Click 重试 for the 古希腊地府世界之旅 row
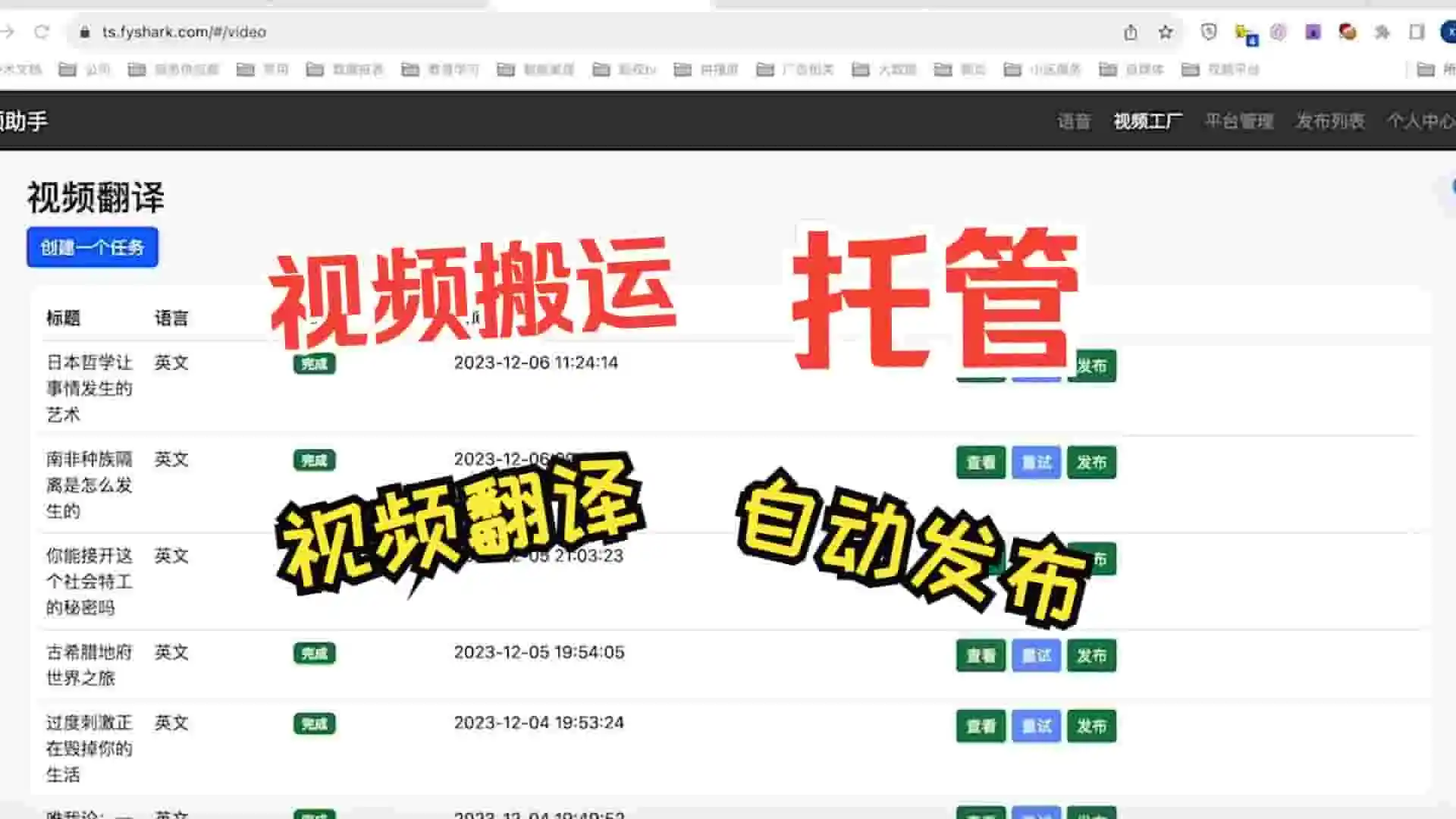This screenshot has height=819, width=1456. pyautogui.click(x=1036, y=656)
